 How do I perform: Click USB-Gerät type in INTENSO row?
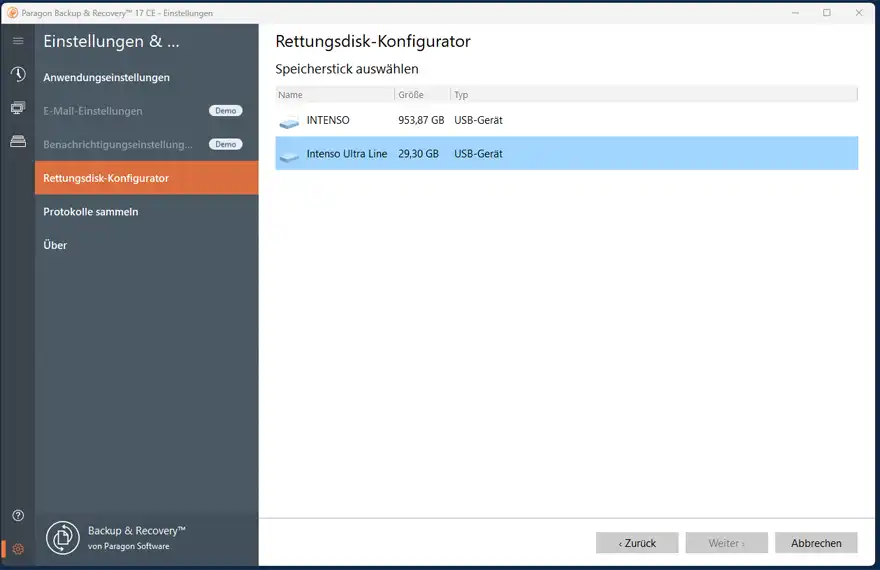478,120
